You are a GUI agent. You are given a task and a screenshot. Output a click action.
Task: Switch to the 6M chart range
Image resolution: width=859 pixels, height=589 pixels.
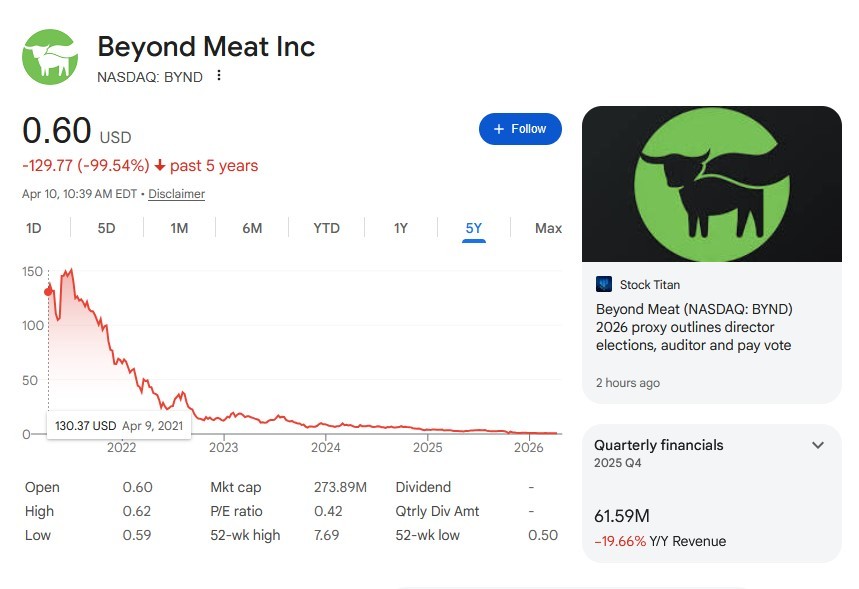pos(252,228)
